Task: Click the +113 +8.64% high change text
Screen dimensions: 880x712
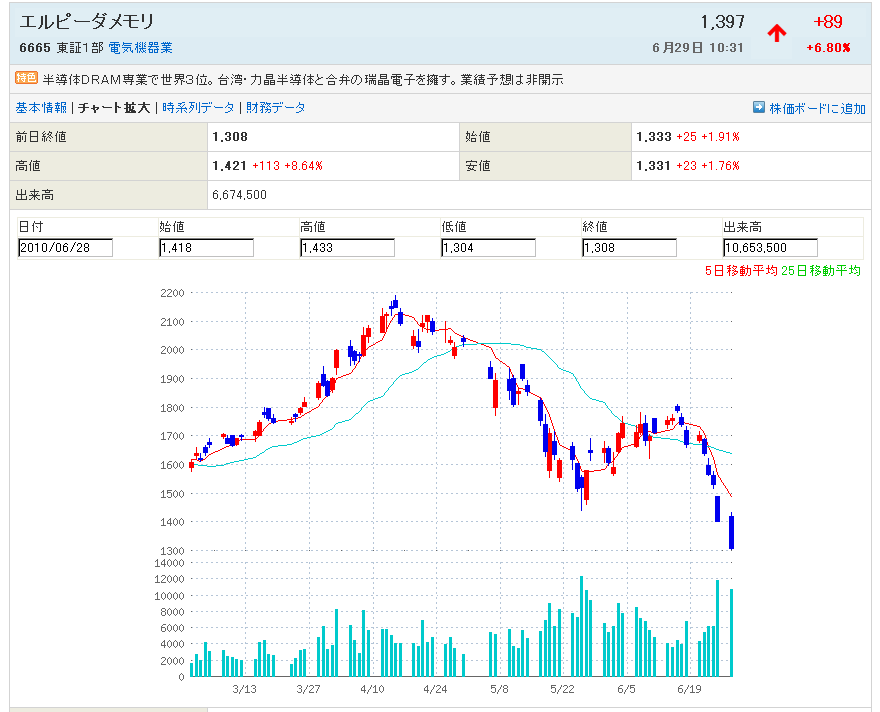Action: [287, 166]
